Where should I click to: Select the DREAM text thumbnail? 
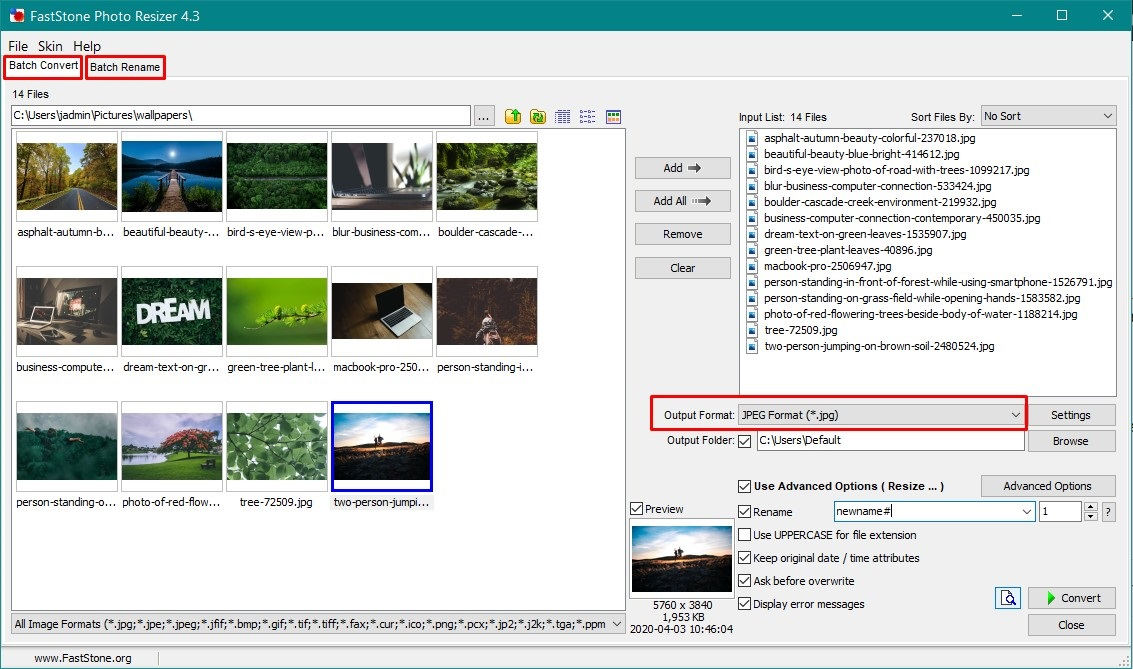pos(172,311)
